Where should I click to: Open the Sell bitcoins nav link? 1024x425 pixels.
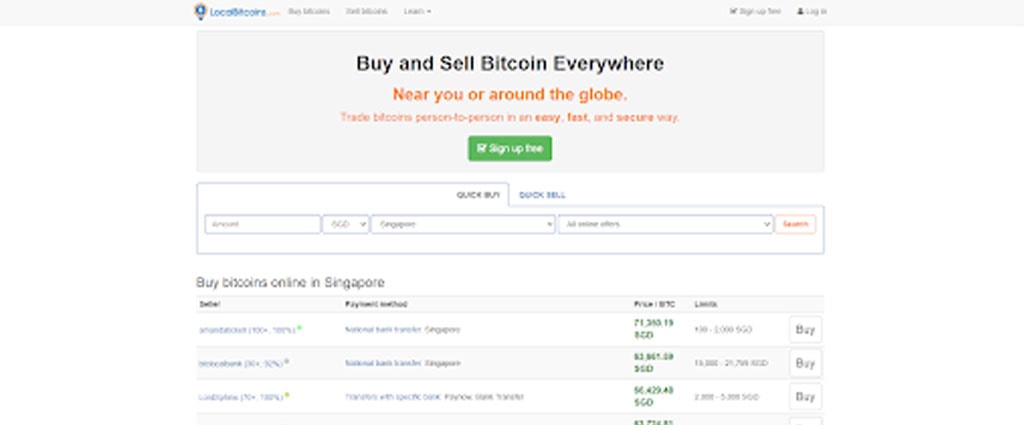click(x=366, y=11)
